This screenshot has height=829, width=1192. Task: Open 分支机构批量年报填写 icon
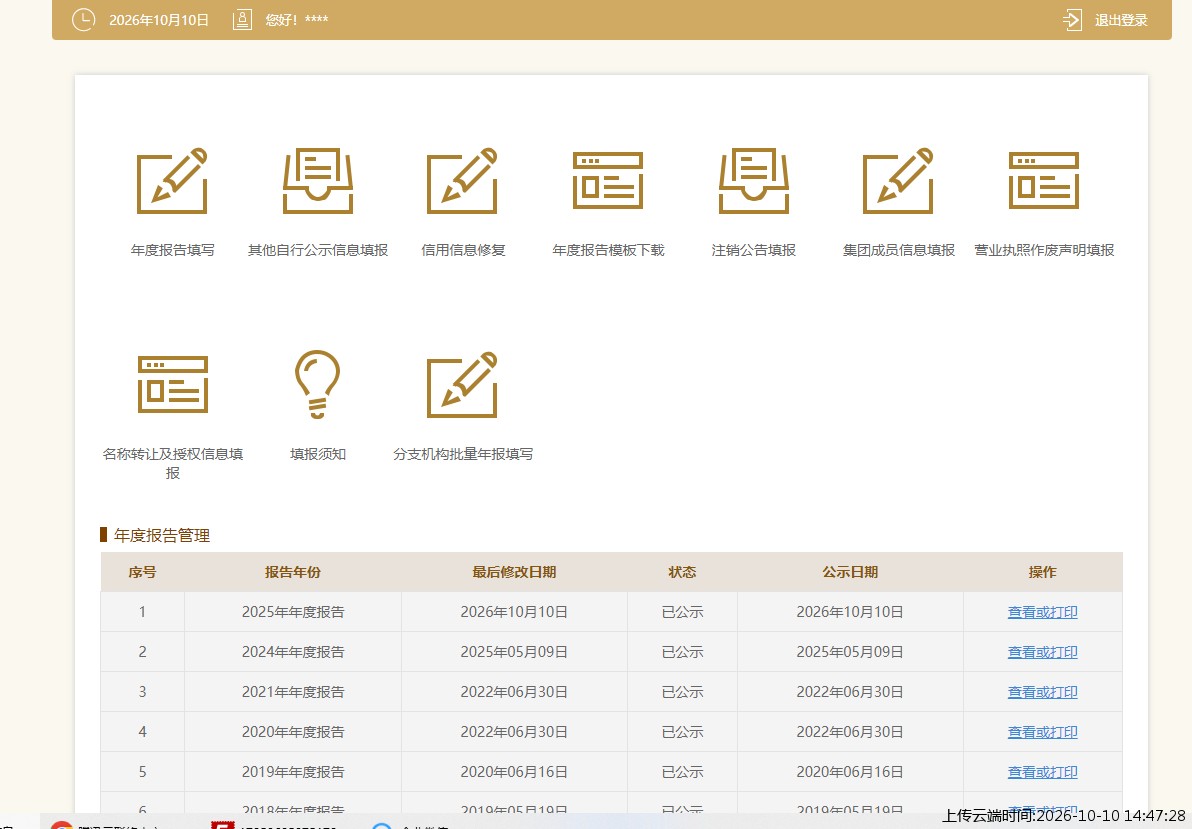click(x=462, y=385)
